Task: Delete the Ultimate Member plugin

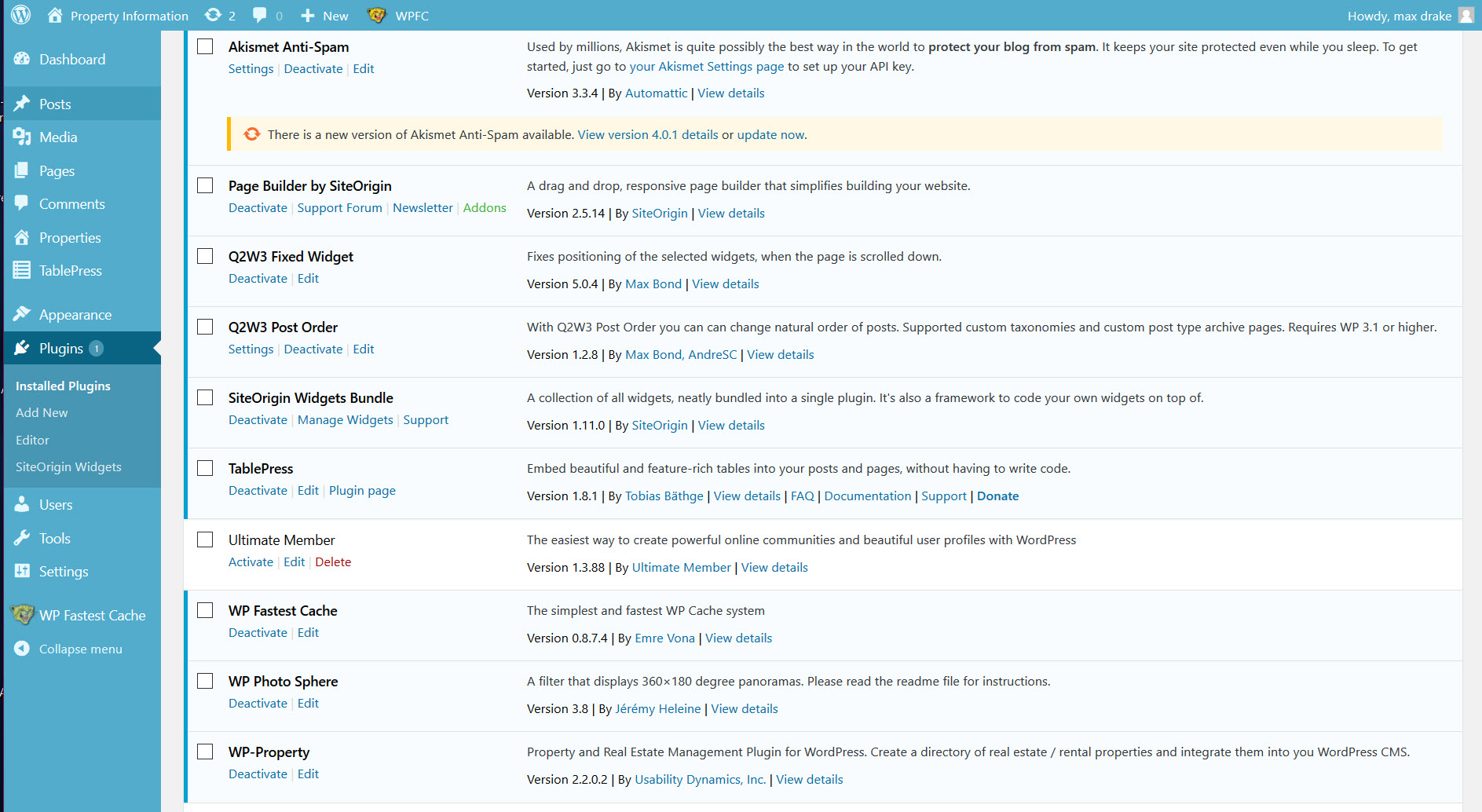Action: coord(333,561)
